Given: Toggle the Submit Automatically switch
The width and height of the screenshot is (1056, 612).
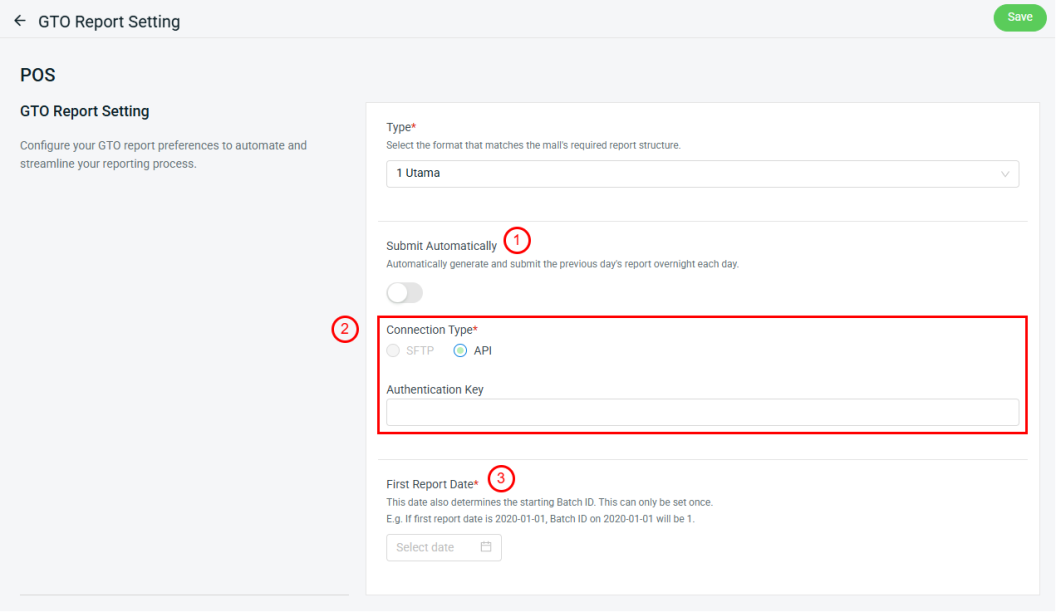Looking at the screenshot, I should coord(404,292).
